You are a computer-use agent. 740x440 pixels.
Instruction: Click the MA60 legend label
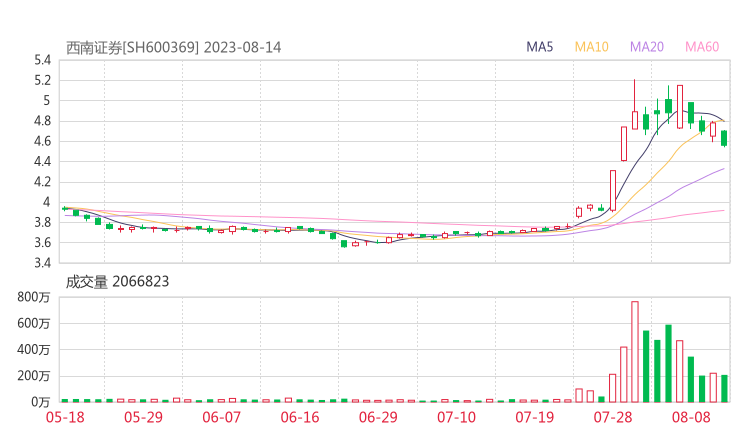click(702, 47)
